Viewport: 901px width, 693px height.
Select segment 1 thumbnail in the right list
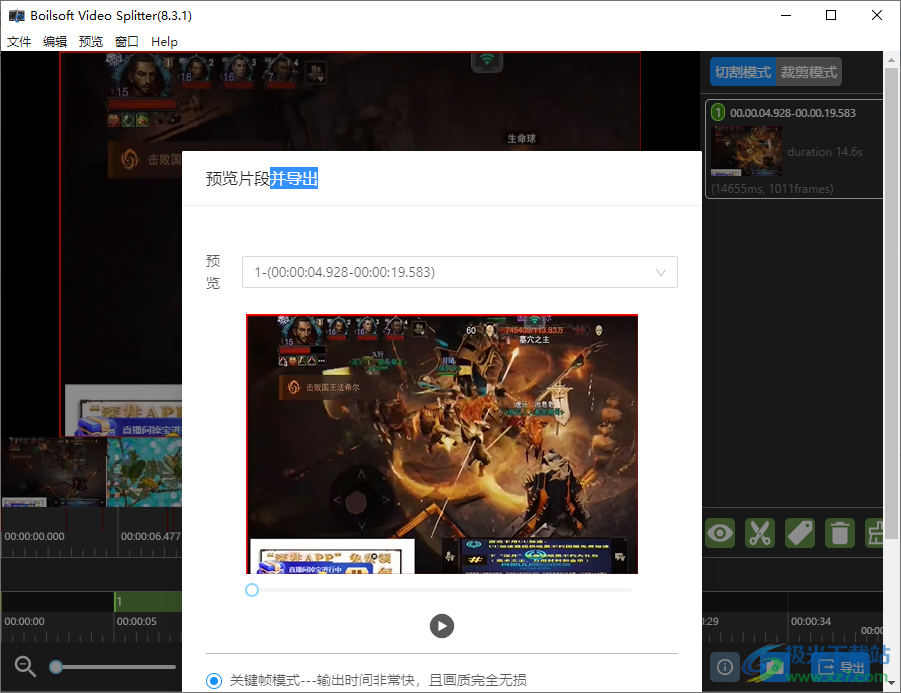(x=746, y=151)
